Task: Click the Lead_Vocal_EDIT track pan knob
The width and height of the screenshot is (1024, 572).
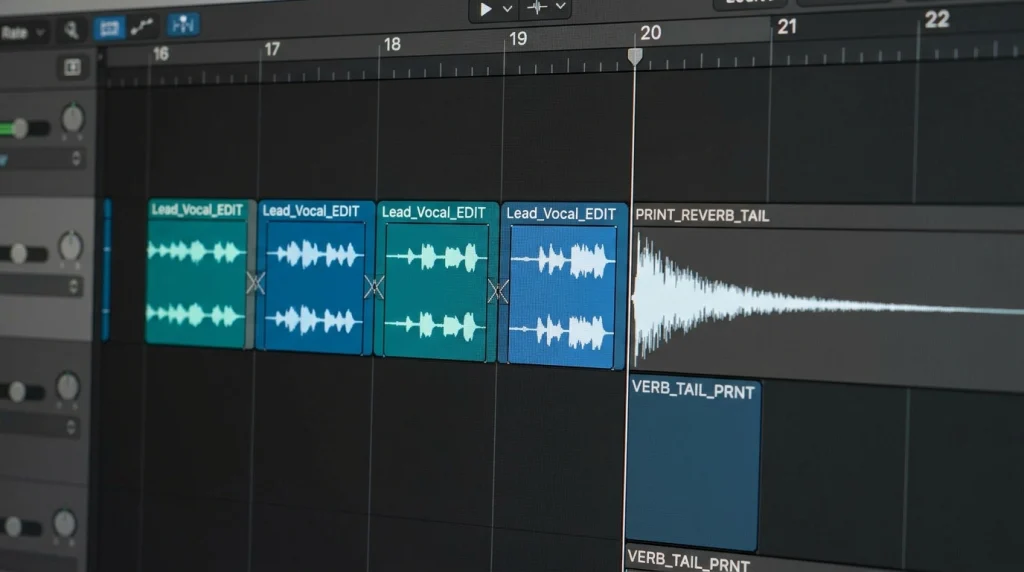Action: pos(70,246)
